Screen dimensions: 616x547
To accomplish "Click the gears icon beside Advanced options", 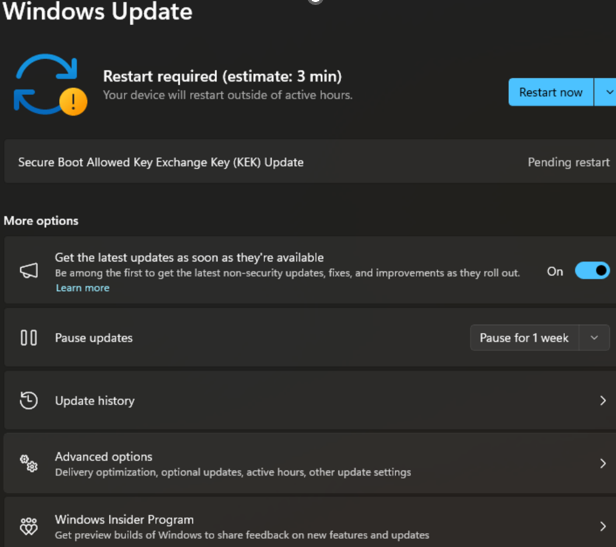I will pyautogui.click(x=29, y=463).
